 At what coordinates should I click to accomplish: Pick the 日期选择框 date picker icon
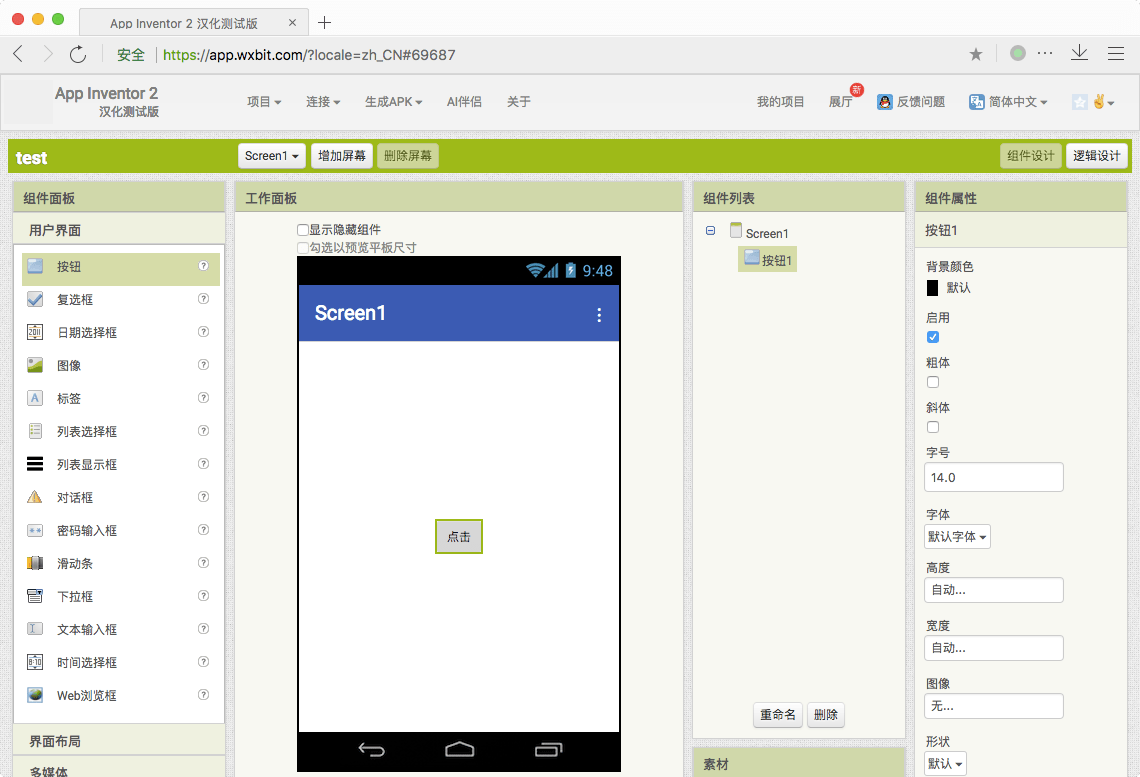[x=35, y=332]
